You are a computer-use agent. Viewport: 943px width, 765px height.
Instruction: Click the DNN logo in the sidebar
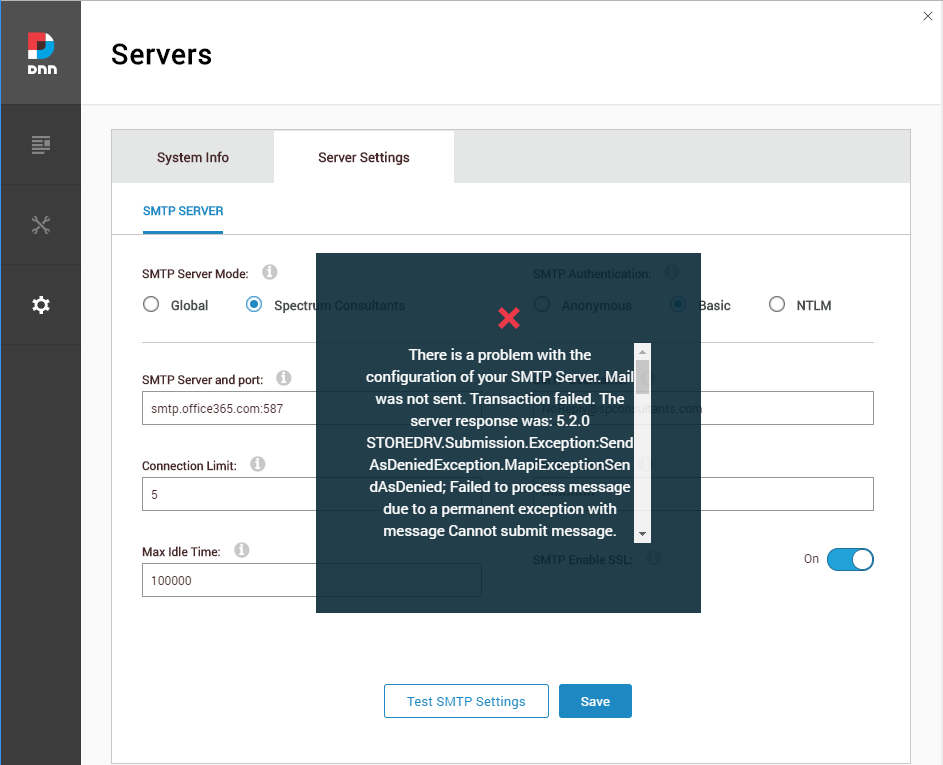pos(40,53)
